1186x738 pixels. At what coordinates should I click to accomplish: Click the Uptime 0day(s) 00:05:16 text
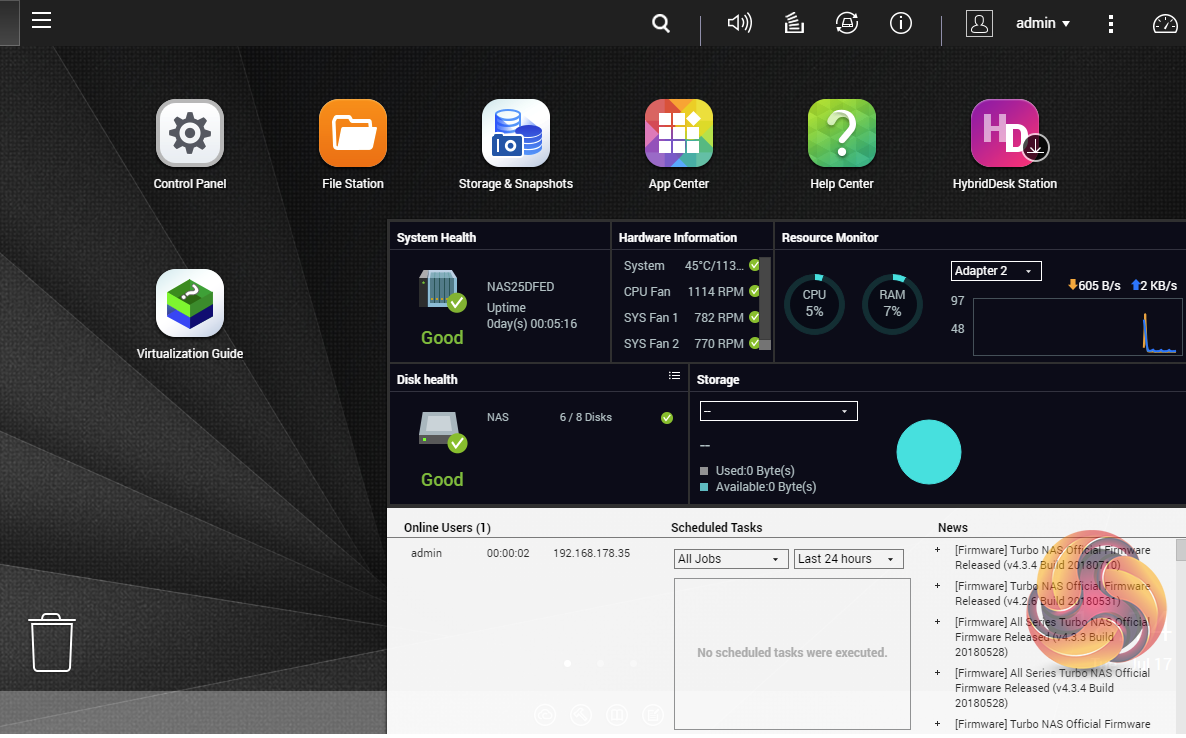pyautogui.click(x=532, y=315)
